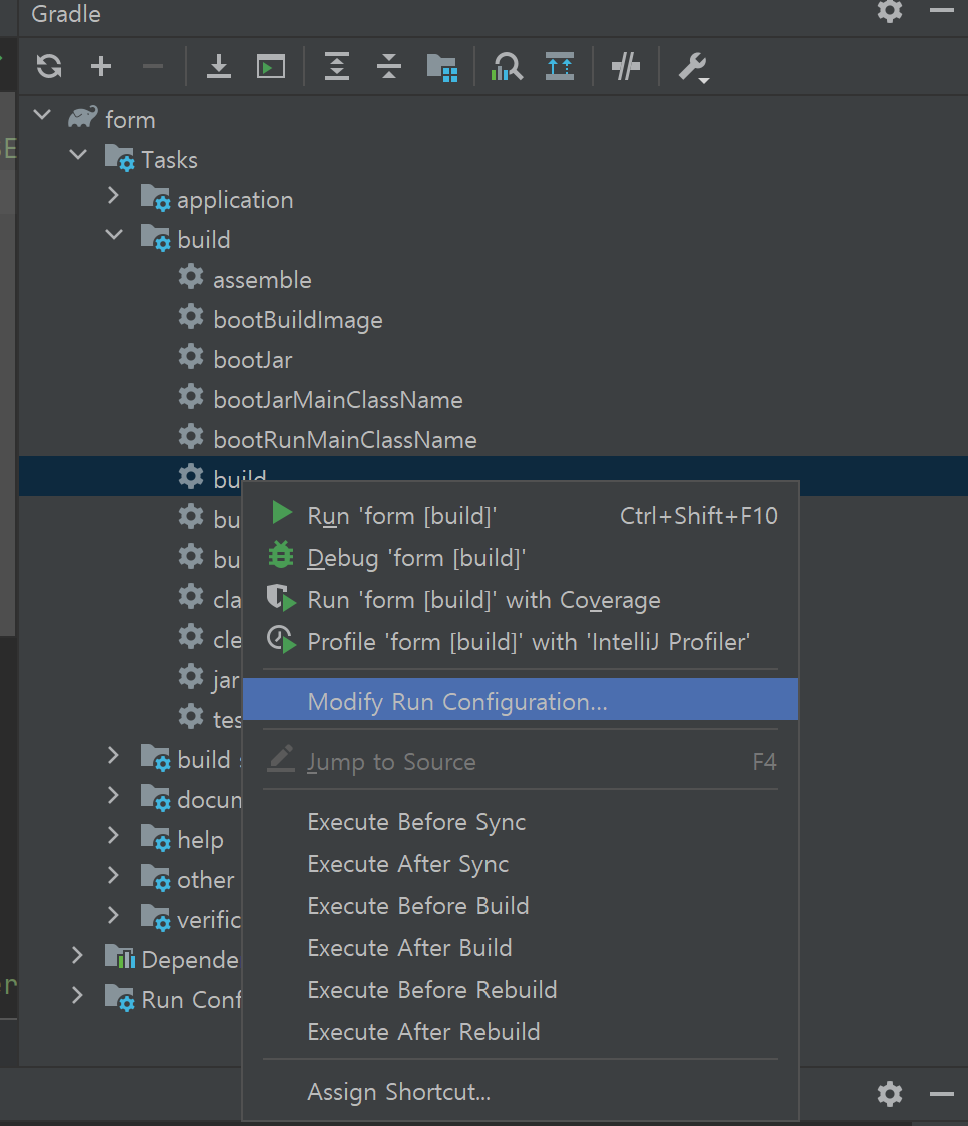Click the Tasks folder label
968x1126 pixels.
click(169, 159)
